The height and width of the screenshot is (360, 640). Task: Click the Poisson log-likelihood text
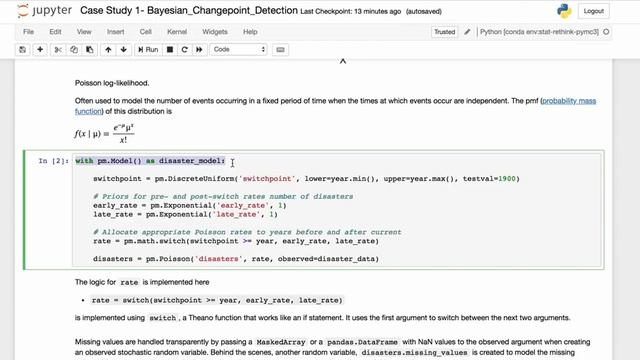pyautogui.click(x=112, y=83)
